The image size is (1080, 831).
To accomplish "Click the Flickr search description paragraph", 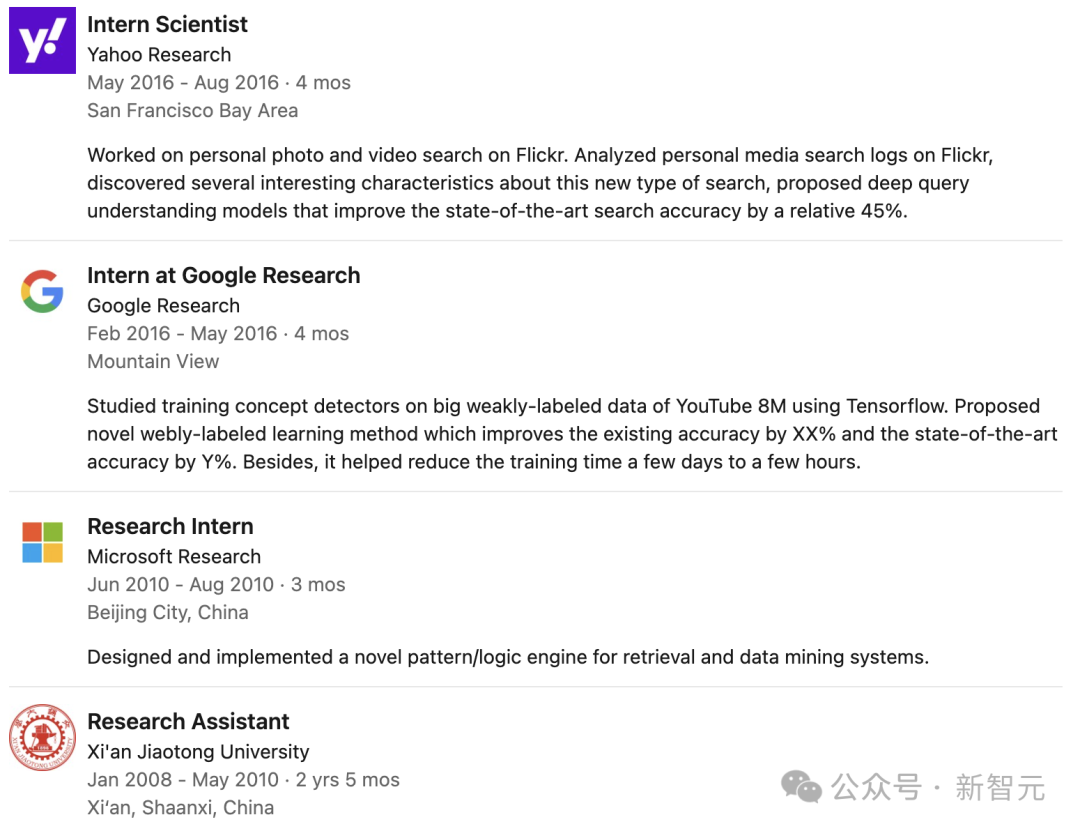I will point(540,183).
